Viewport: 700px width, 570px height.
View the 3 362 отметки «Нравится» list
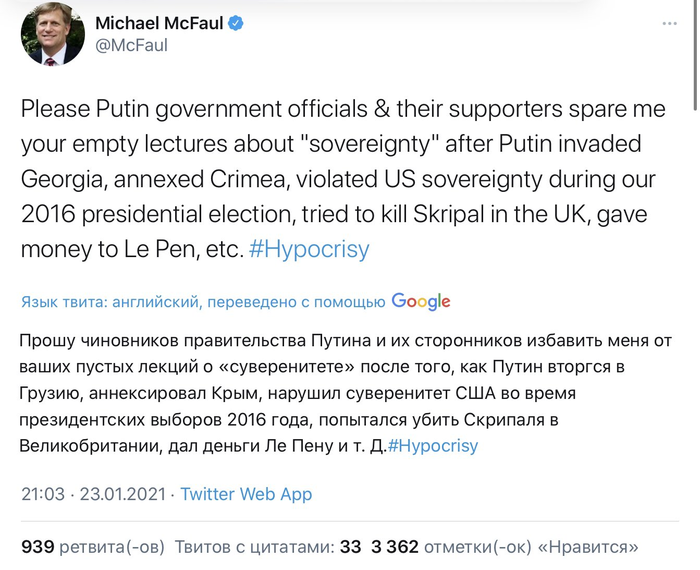504,547
